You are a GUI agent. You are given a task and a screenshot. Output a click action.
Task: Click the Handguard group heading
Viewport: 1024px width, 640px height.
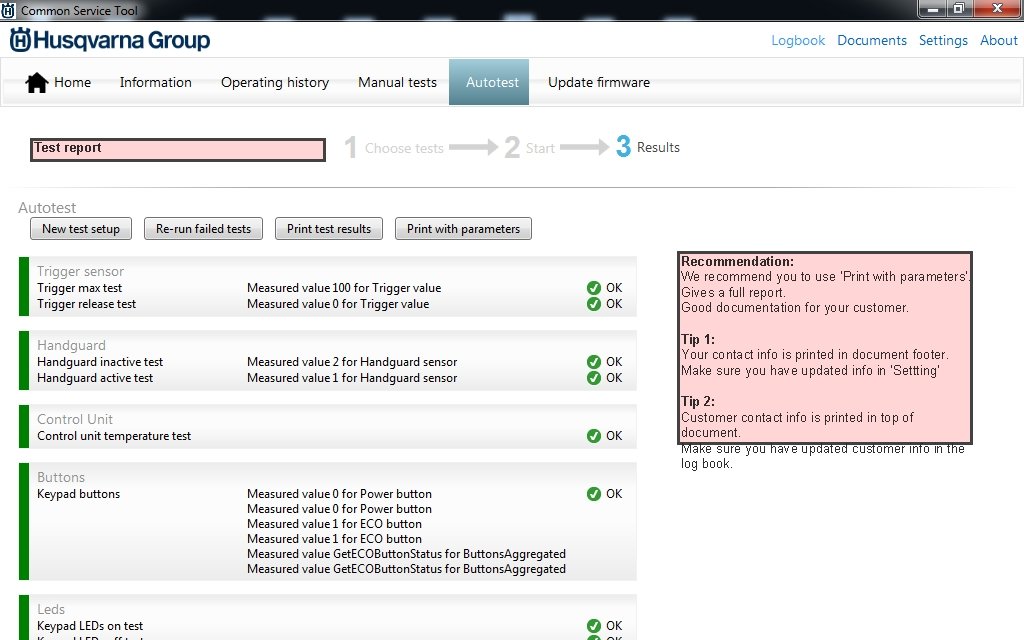point(71,345)
